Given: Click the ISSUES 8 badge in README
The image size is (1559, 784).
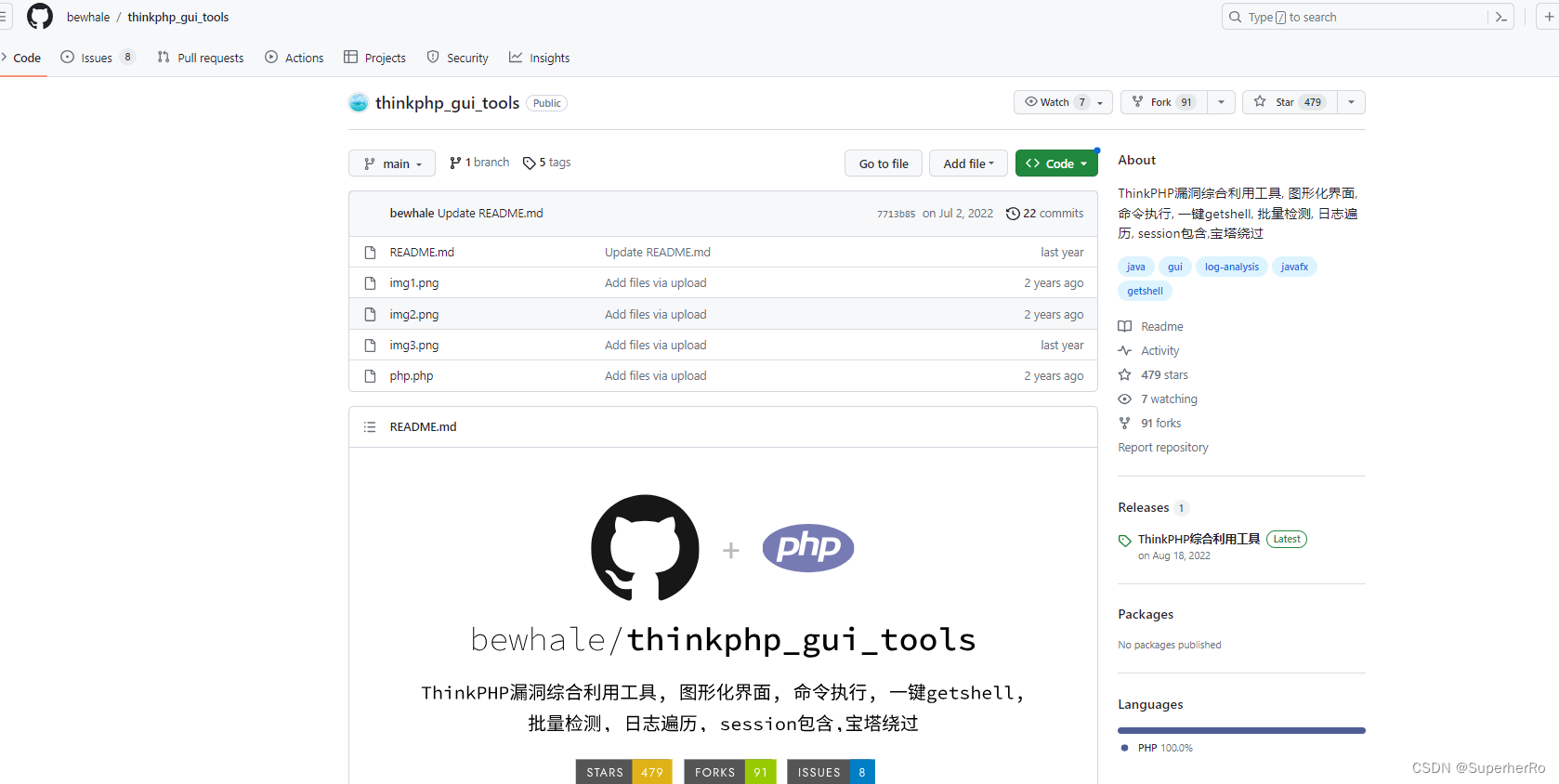Looking at the screenshot, I should [831, 772].
